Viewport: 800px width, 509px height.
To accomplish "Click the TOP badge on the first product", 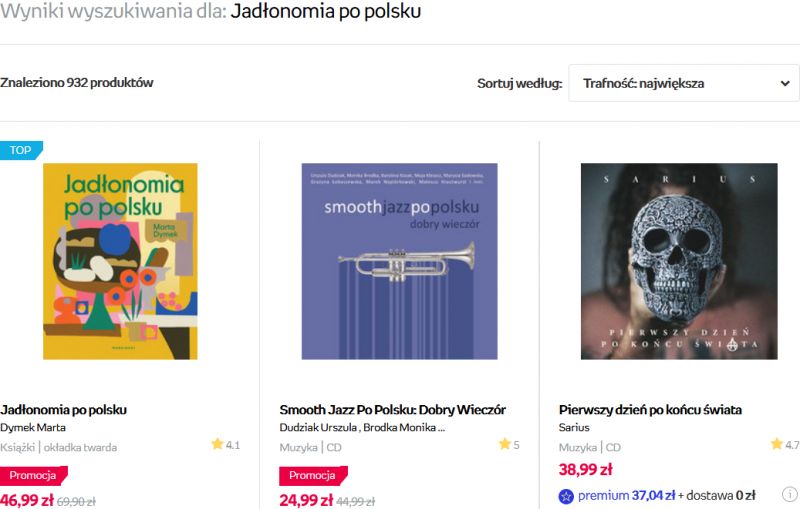I will (x=21, y=150).
